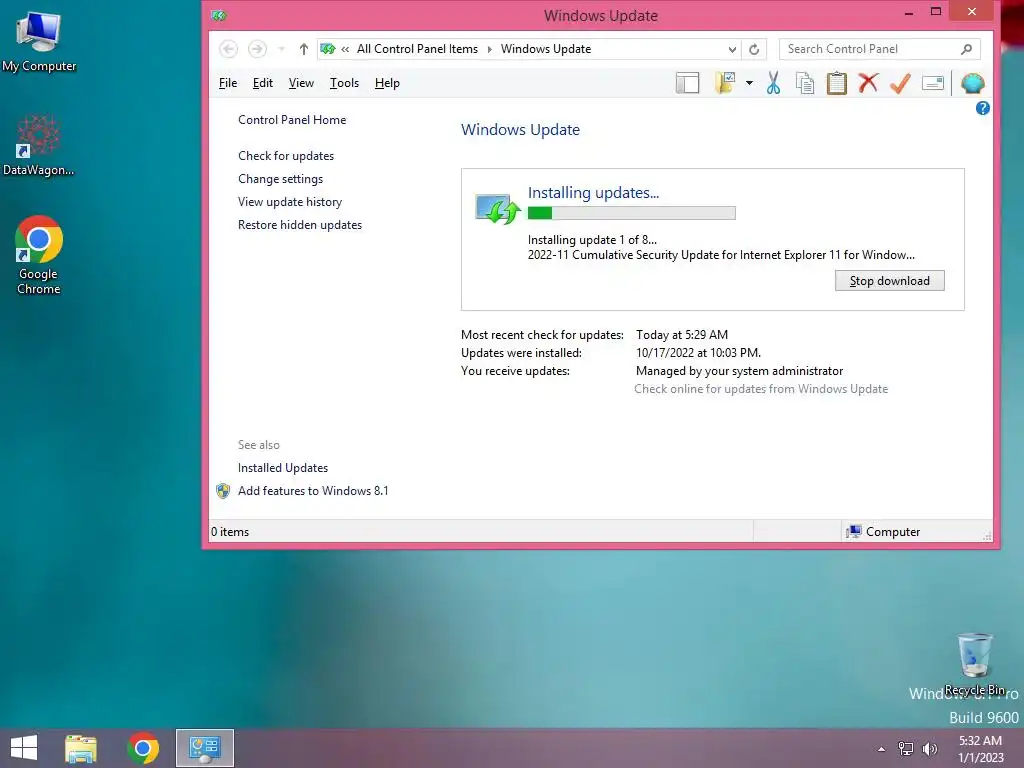This screenshot has height=768, width=1024.
Task: Click the Forward navigation arrow
Action: tap(257, 49)
